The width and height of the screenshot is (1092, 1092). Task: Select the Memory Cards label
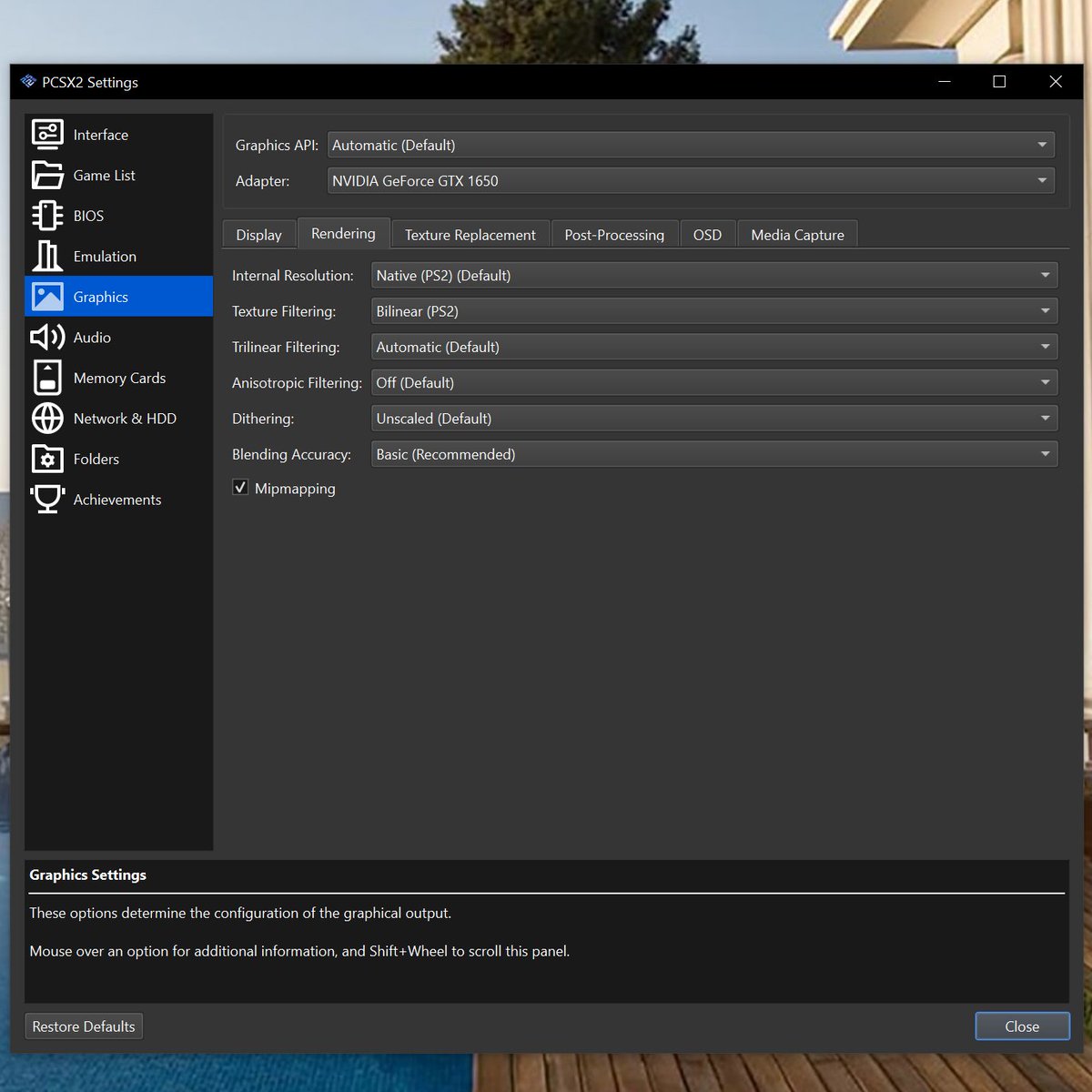[119, 378]
